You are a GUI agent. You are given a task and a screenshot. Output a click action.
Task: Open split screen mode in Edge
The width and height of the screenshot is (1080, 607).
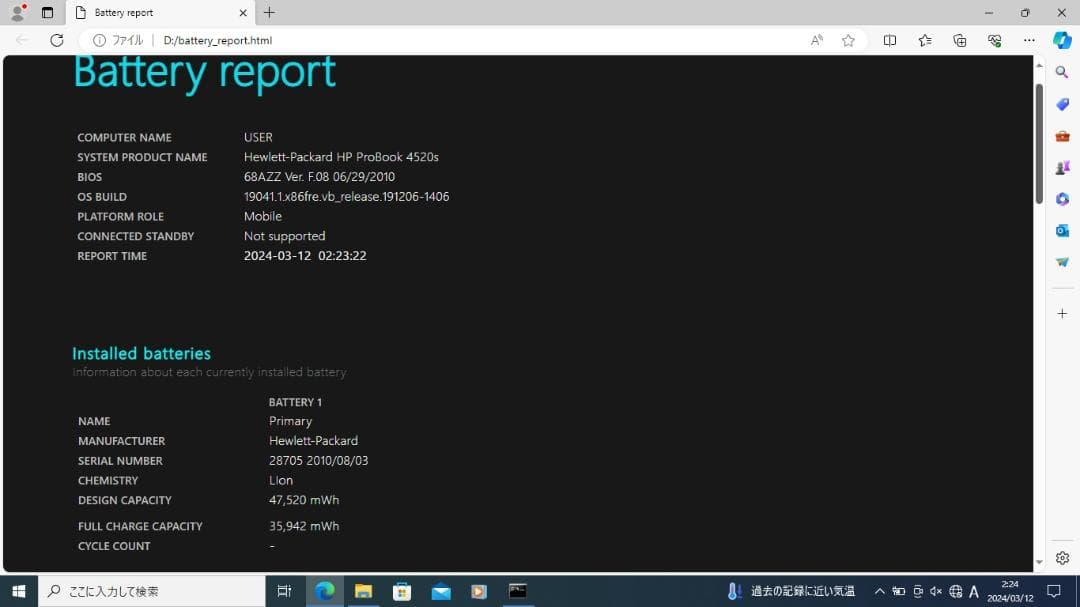[890, 40]
